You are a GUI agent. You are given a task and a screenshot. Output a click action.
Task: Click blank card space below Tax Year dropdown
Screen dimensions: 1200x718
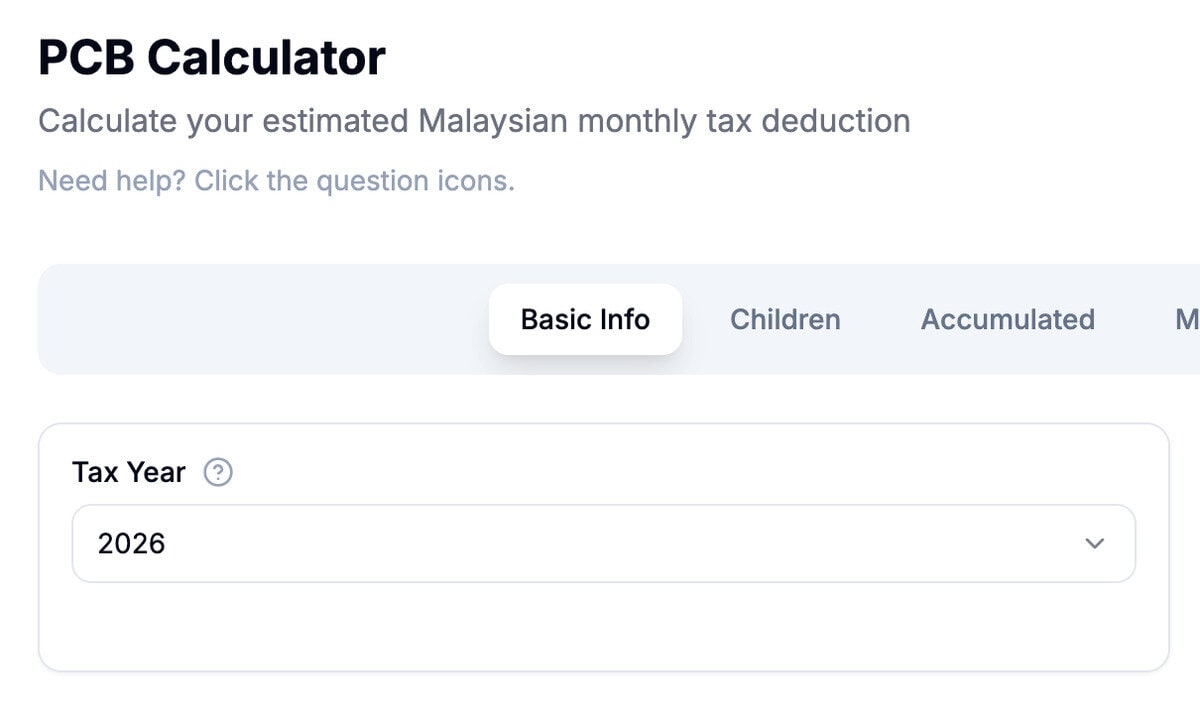[x=604, y=626]
